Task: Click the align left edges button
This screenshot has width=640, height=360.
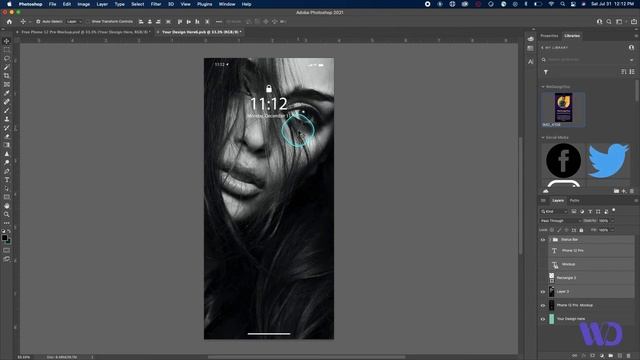Action: tap(141, 22)
